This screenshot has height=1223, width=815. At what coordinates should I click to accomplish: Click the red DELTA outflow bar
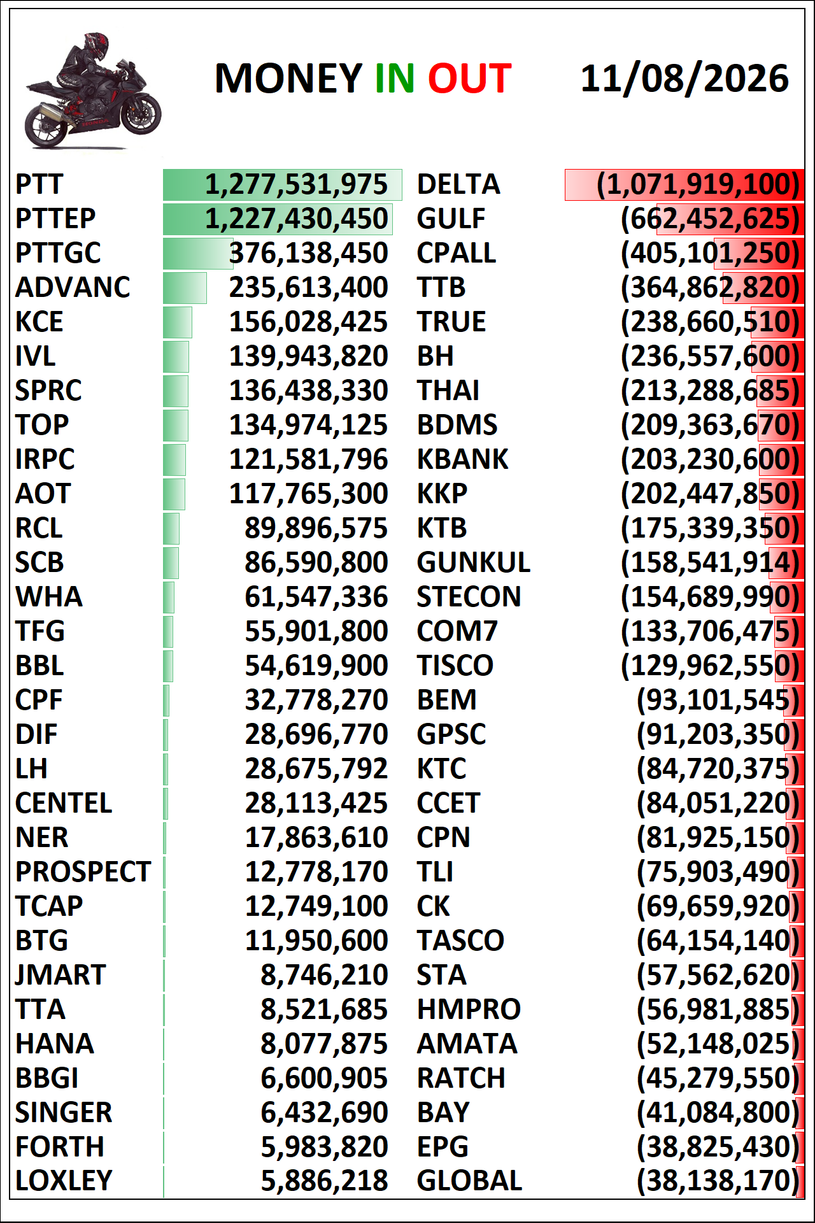click(684, 185)
